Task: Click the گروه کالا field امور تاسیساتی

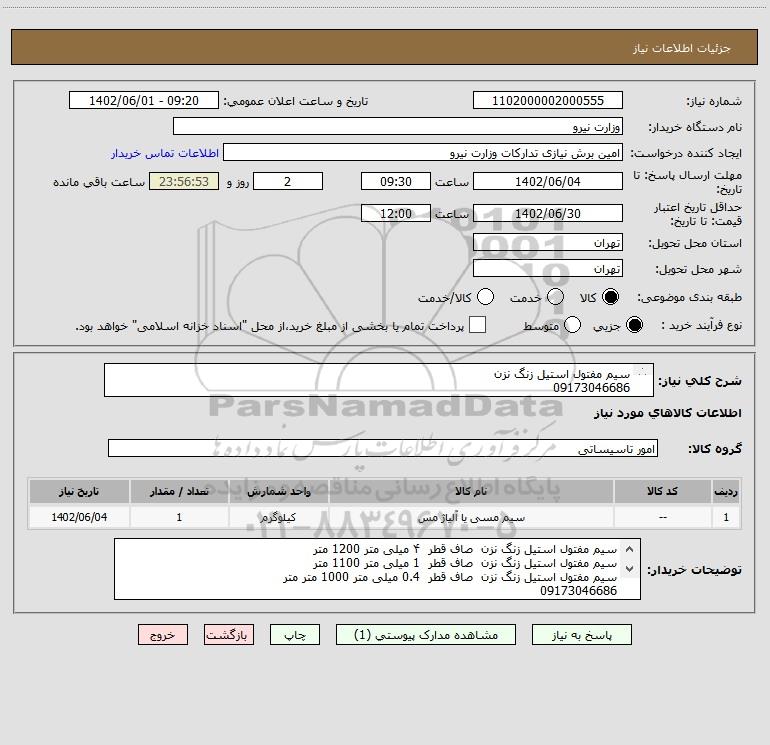Action: tap(383, 448)
